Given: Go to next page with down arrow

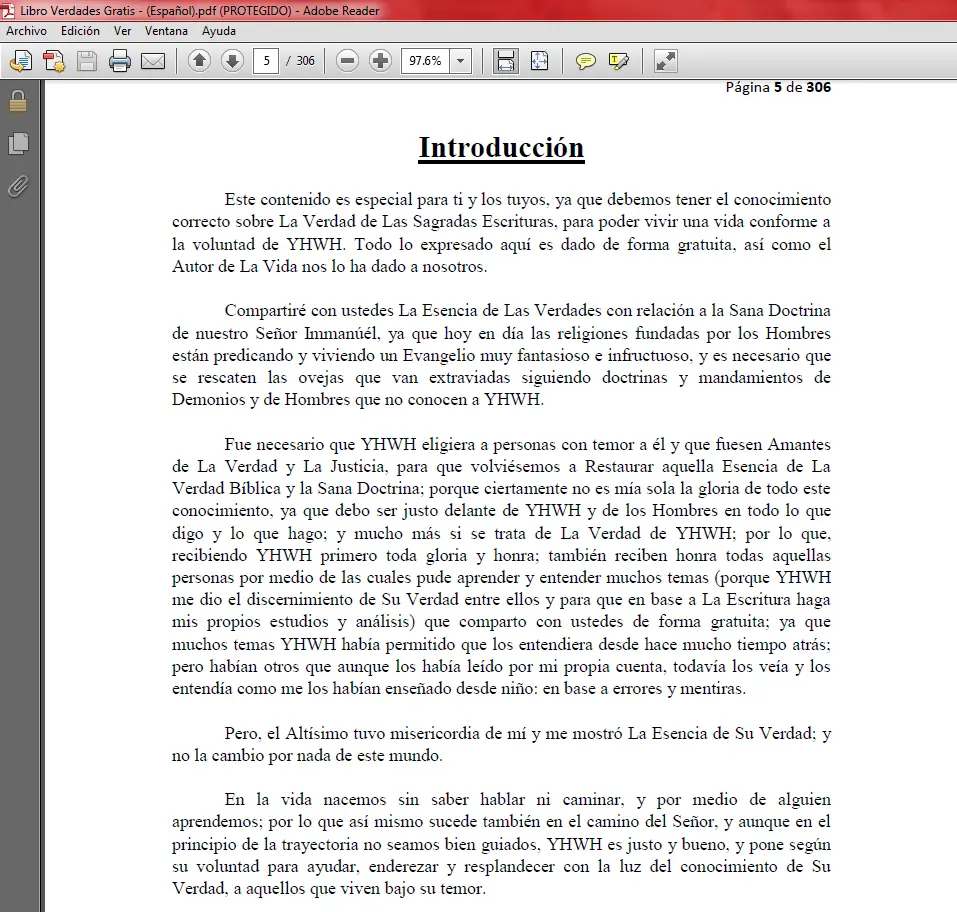Looking at the screenshot, I should point(232,60).
